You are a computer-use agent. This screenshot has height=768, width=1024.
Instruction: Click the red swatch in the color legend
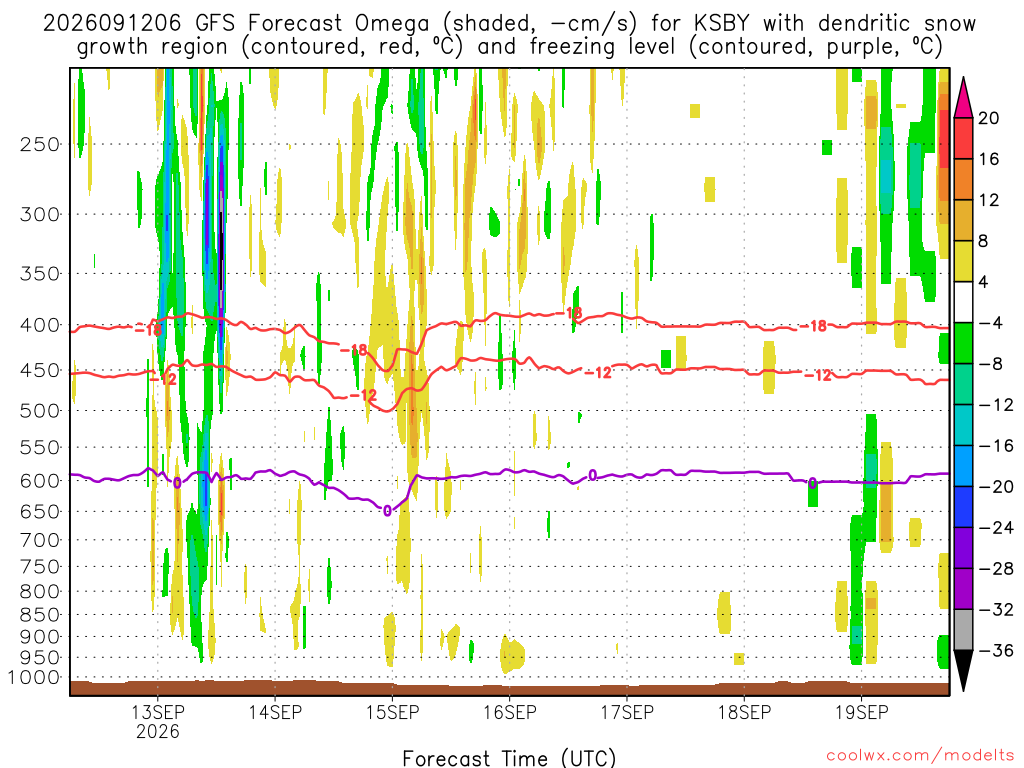[963, 138]
